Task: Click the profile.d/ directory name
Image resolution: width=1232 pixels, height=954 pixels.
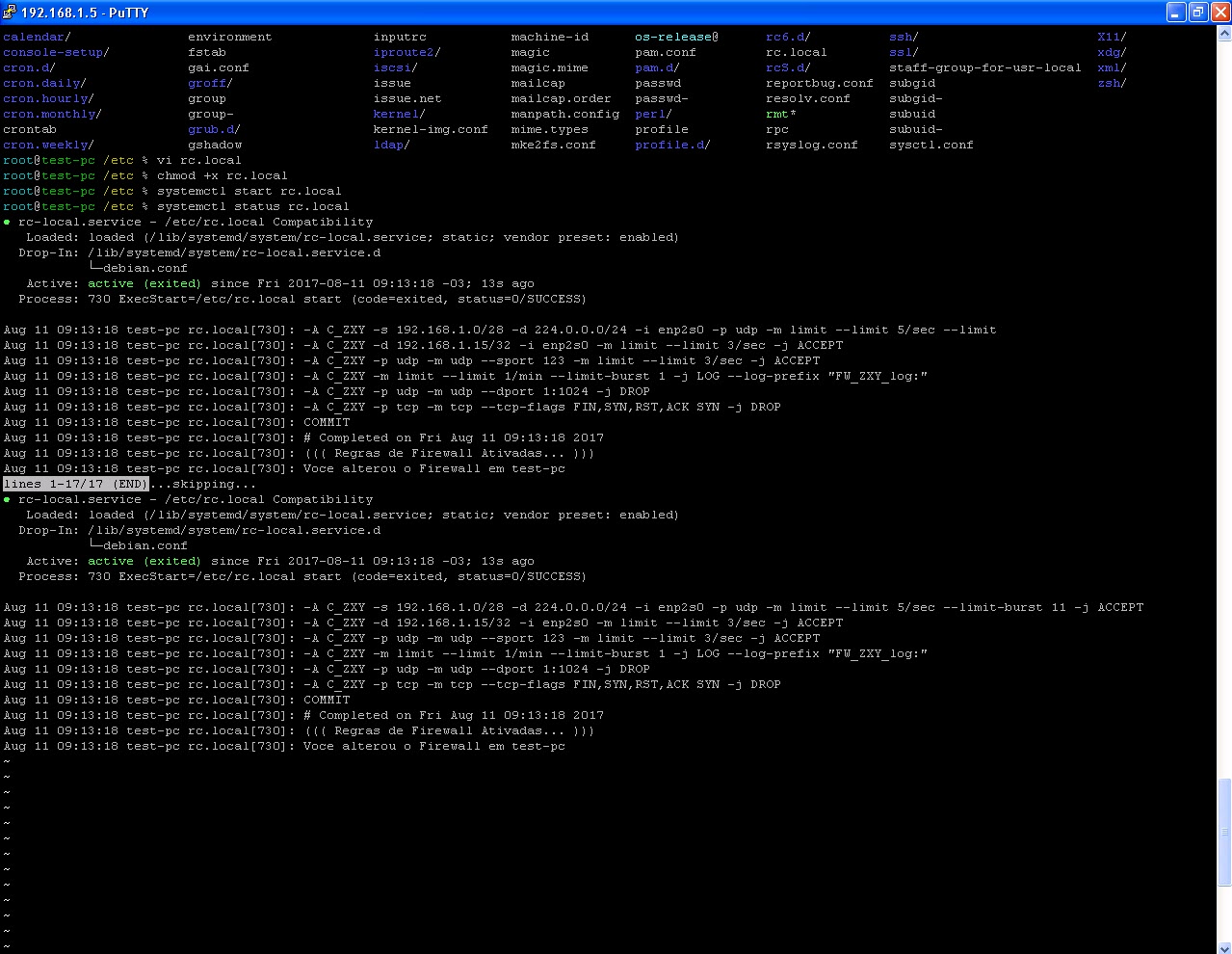Action: pyautogui.click(x=669, y=145)
